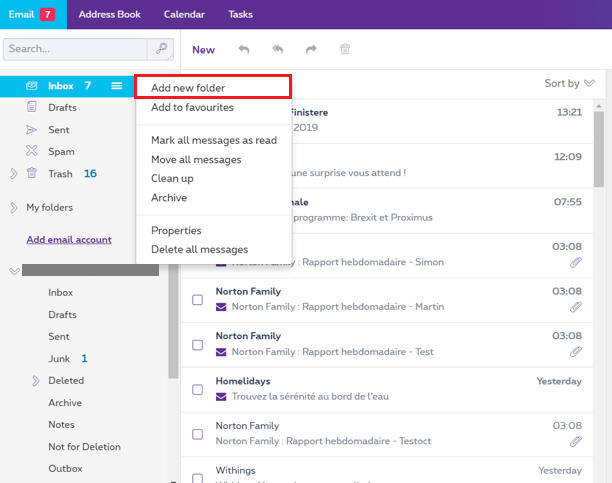Expand the Deleted folder
612x483 pixels.
pyautogui.click(x=35, y=380)
